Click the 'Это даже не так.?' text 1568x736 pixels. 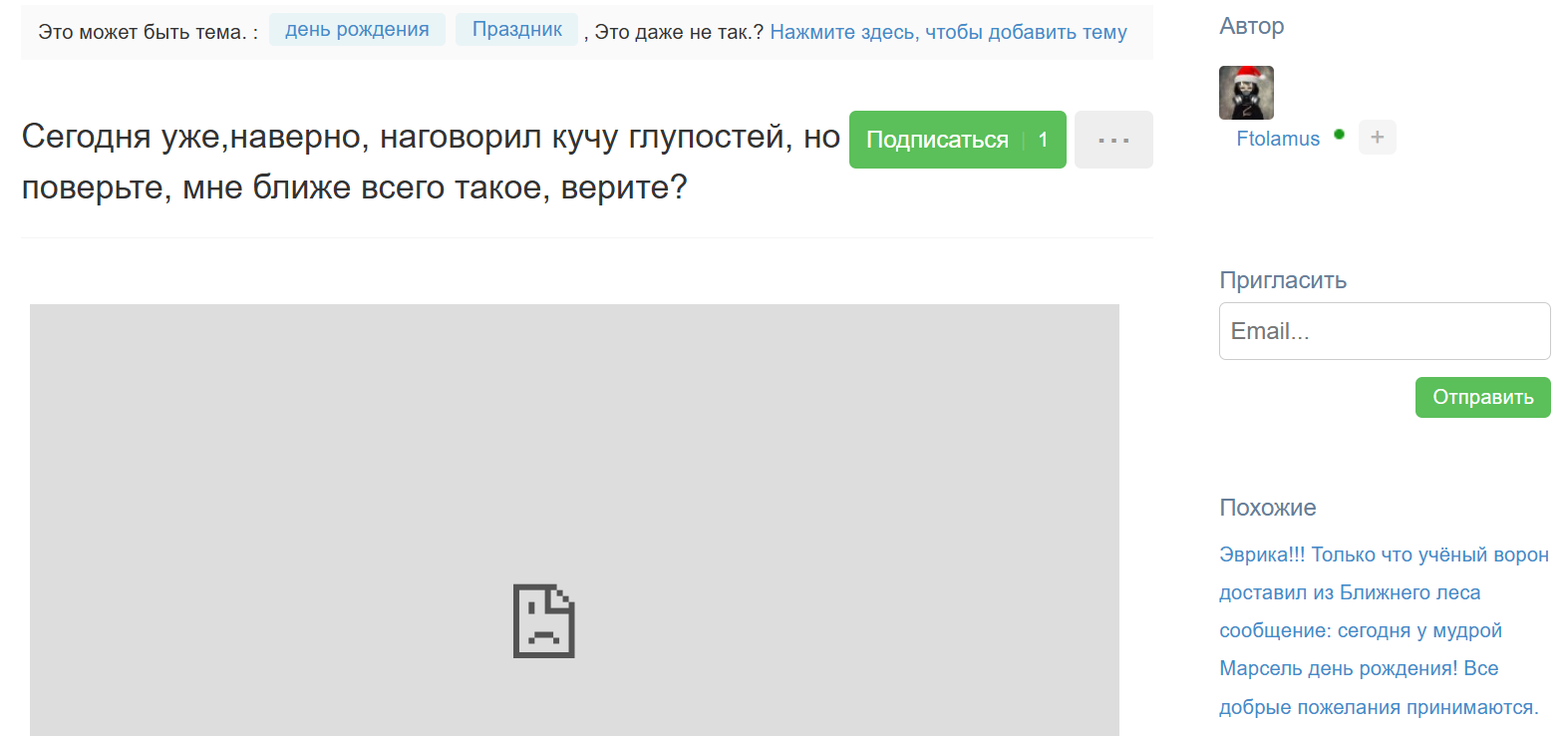click(678, 32)
